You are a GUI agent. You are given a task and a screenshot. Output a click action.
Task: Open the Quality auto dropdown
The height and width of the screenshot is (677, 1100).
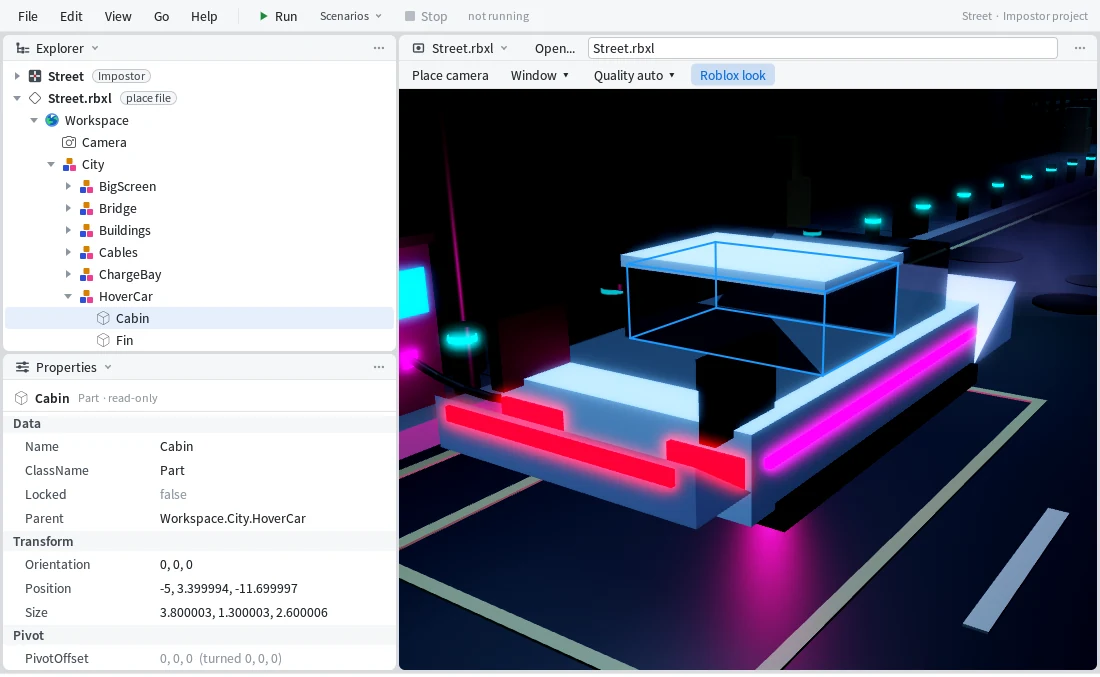pyautogui.click(x=634, y=75)
